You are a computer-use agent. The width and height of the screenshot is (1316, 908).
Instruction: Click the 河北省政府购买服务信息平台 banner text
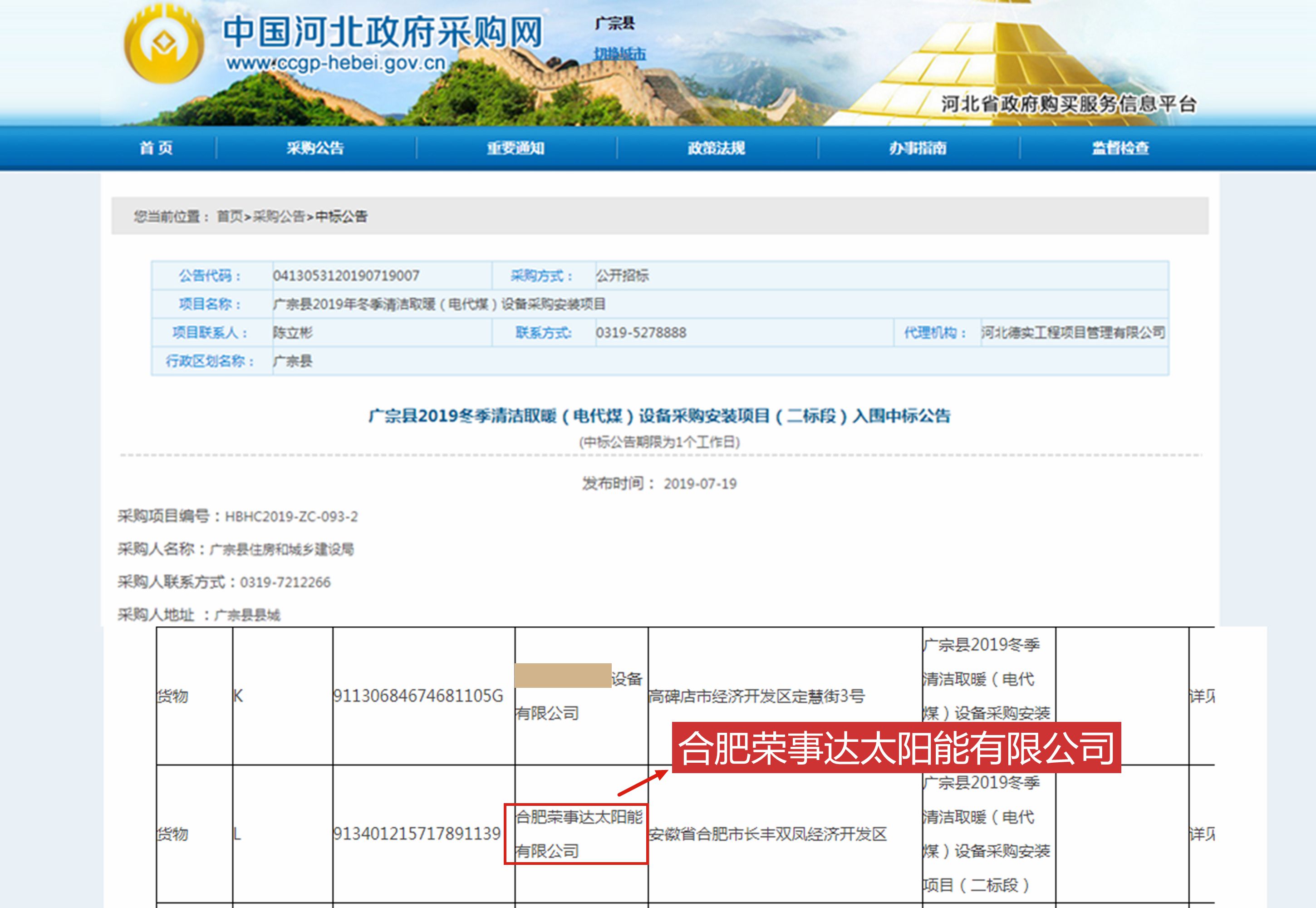1068,104
